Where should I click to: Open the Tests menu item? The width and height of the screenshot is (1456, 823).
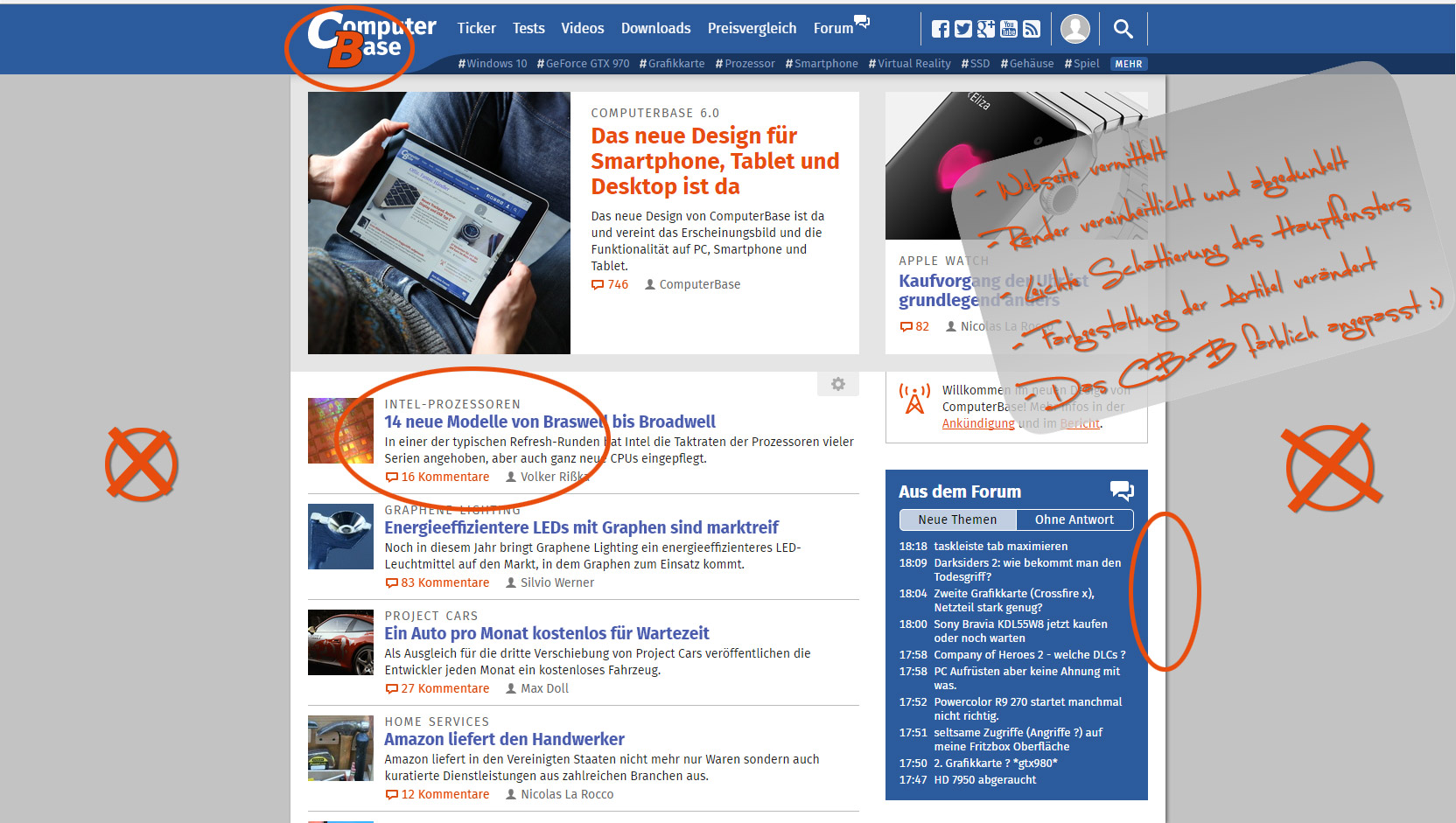528,28
